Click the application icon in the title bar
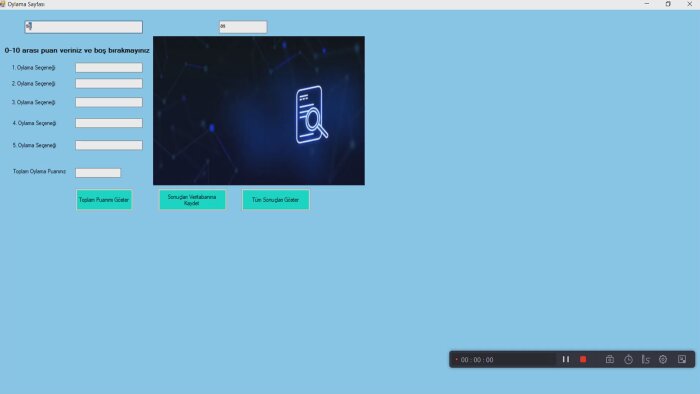The width and height of the screenshot is (700, 394). click(x=2, y=4)
